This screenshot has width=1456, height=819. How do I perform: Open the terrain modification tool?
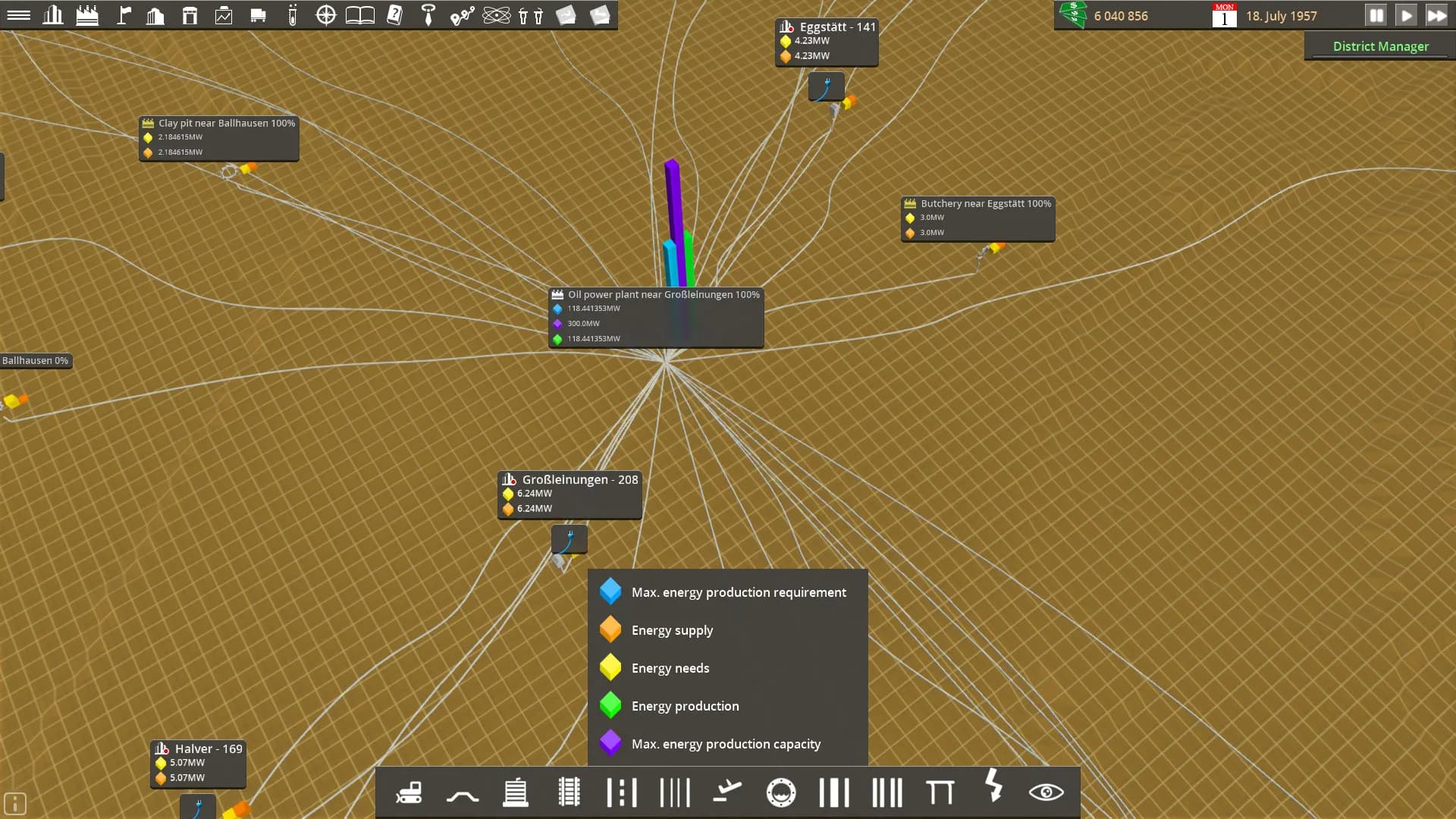462,792
